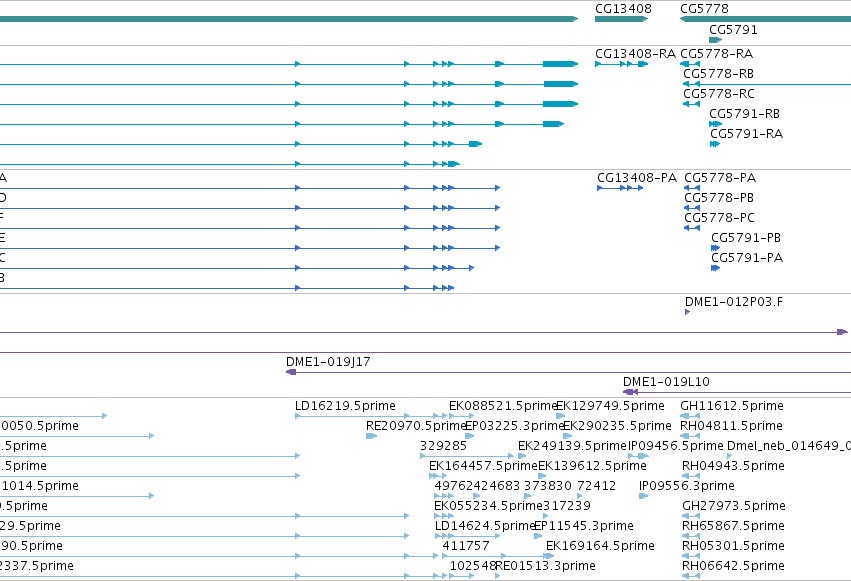Select the EK055234.5prime EST
The height and width of the screenshot is (581, 851).
[x=444, y=516]
